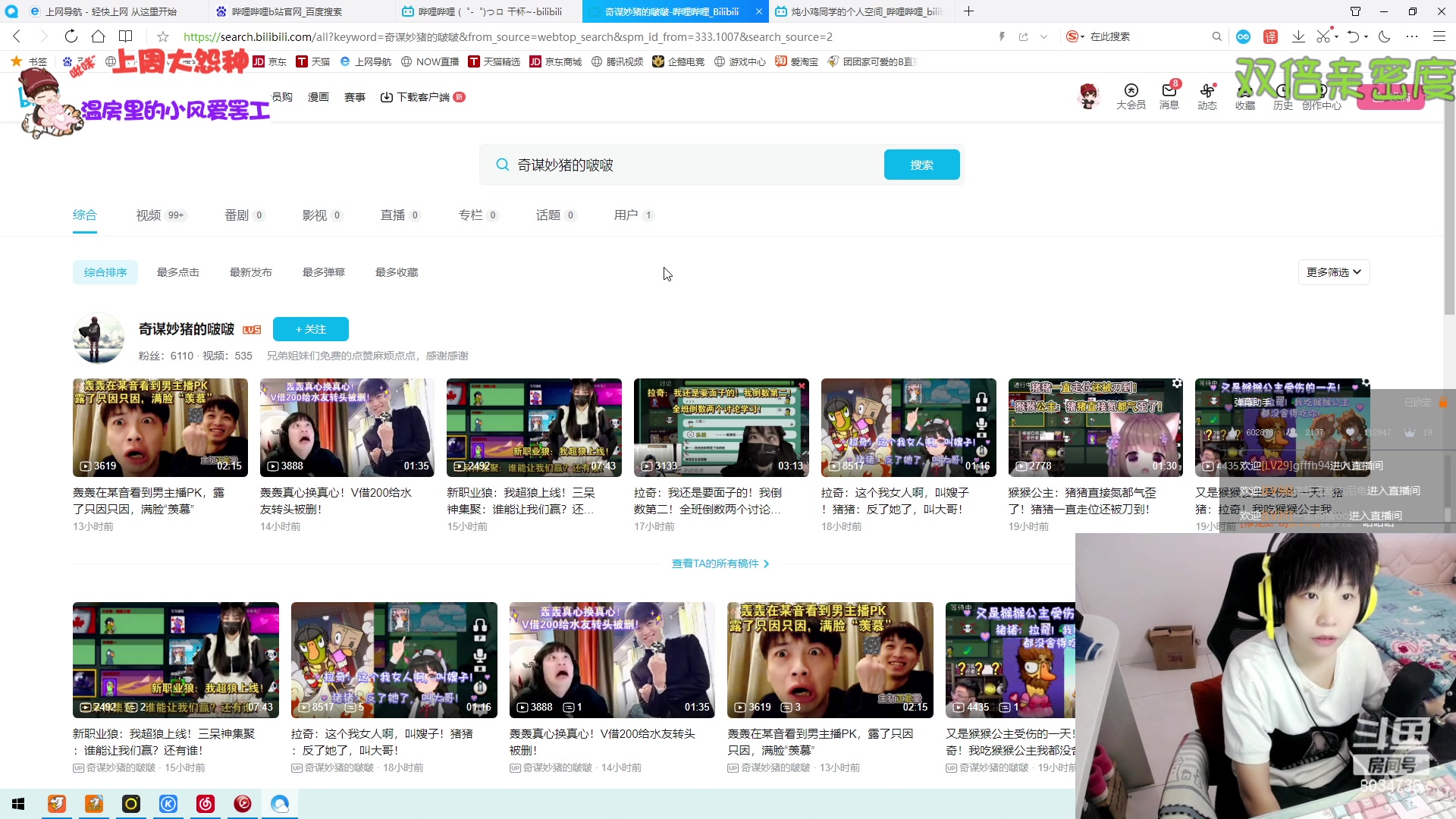
Task: Open the 腾讯视频 bookmark
Action: (617, 61)
